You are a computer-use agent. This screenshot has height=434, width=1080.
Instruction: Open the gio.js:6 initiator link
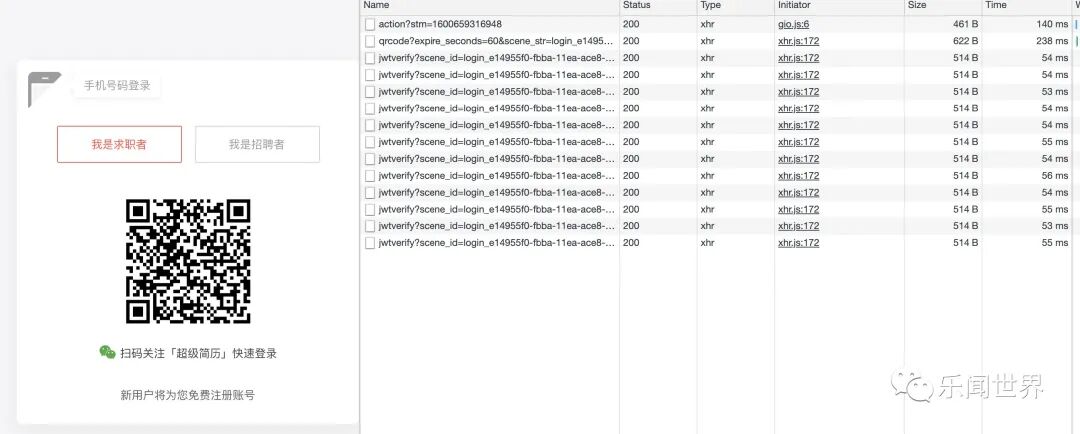[x=793, y=24]
